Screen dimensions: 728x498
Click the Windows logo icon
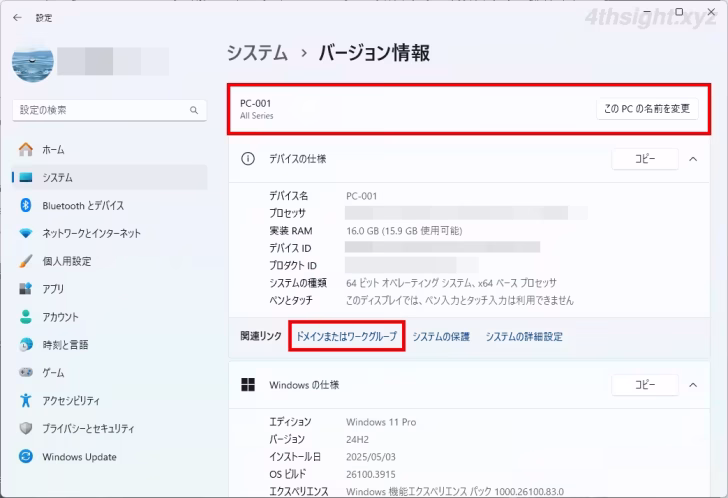pyautogui.click(x=248, y=385)
